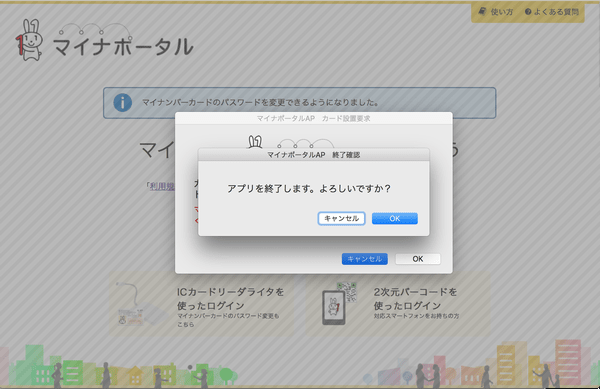Click OK in the カード設置要求 window
This screenshot has width=600, height=389.
pos(417,259)
